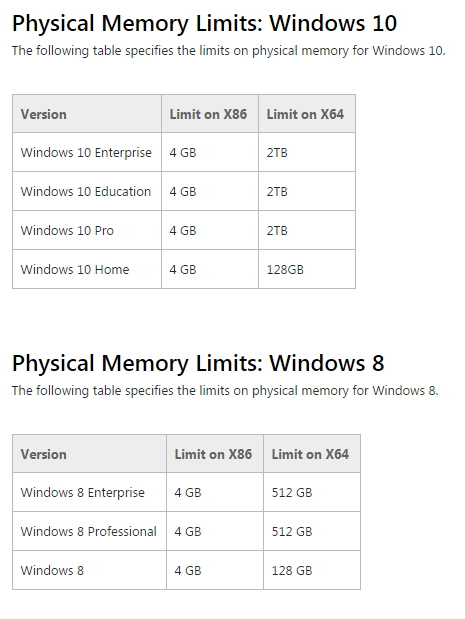Click the 4 GB cell in Windows 10 Pro row
Viewport: 465px width, 619px height.
pyautogui.click(x=210, y=230)
